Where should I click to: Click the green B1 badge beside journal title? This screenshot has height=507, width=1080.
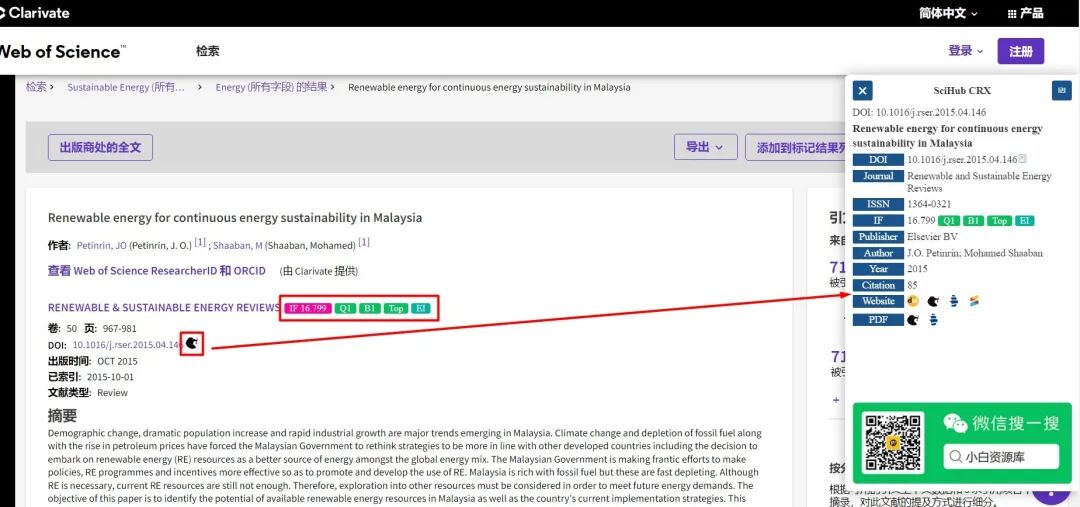click(369, 308)
